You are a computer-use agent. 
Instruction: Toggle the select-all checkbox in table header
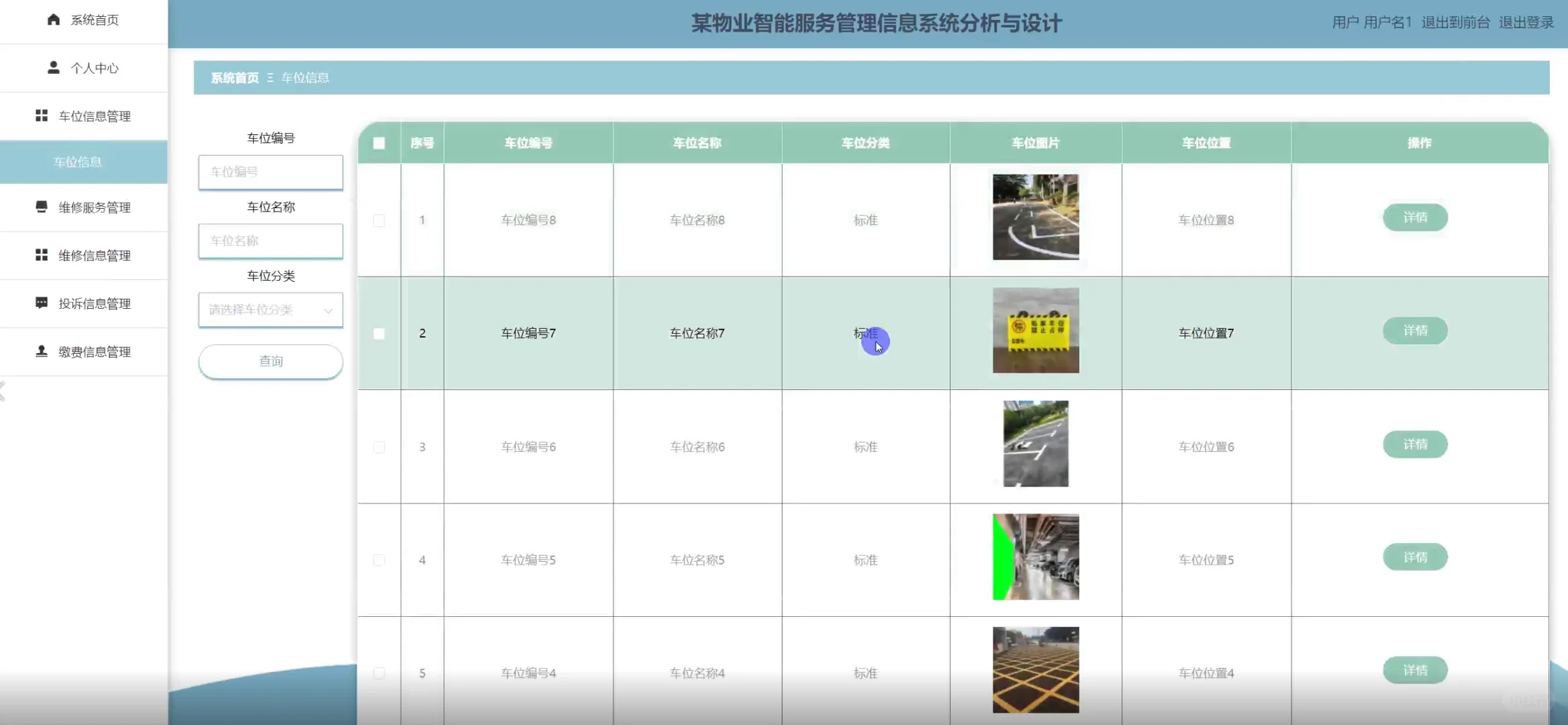(x=379, y=143)
